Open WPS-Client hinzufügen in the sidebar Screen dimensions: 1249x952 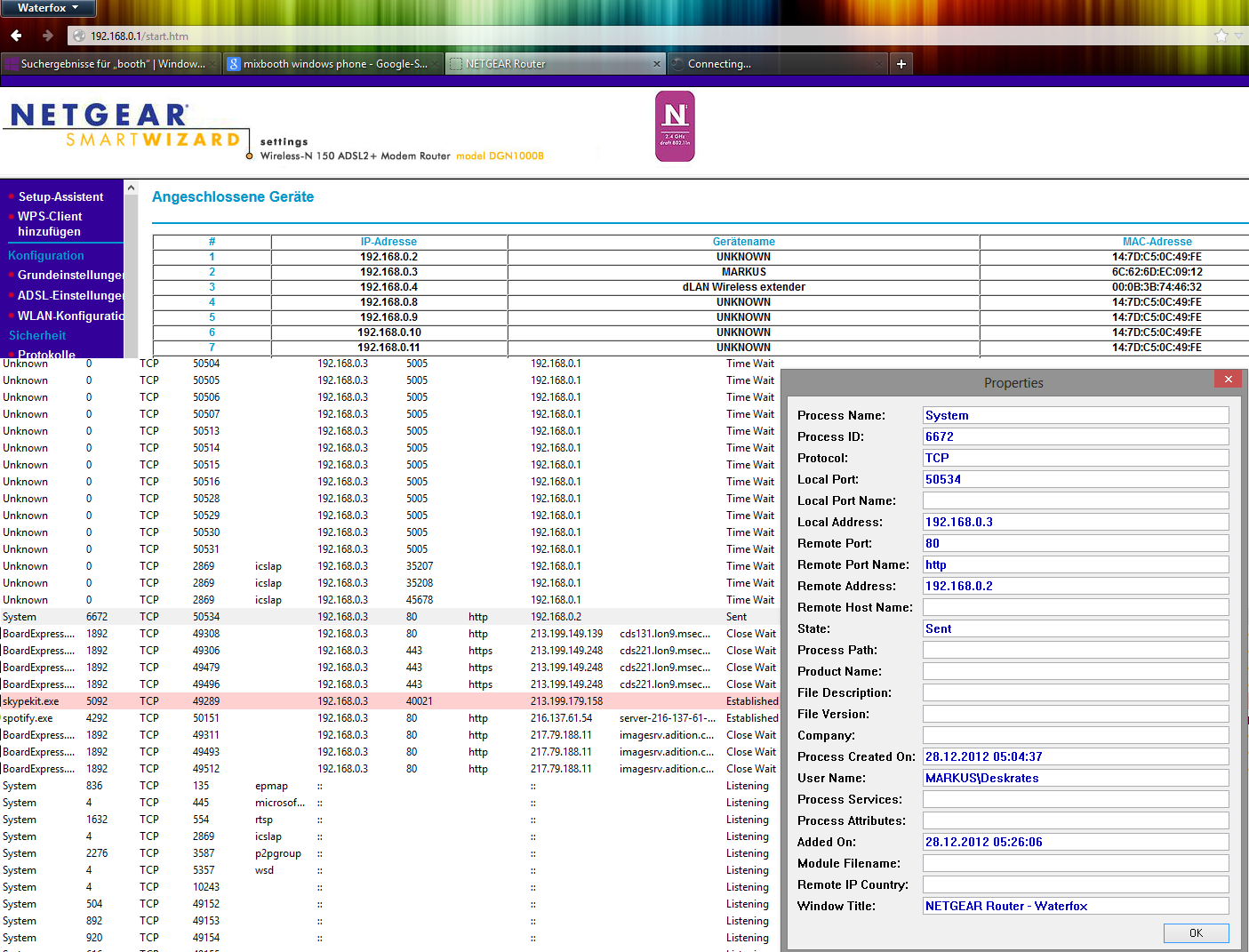pos(50,224)
